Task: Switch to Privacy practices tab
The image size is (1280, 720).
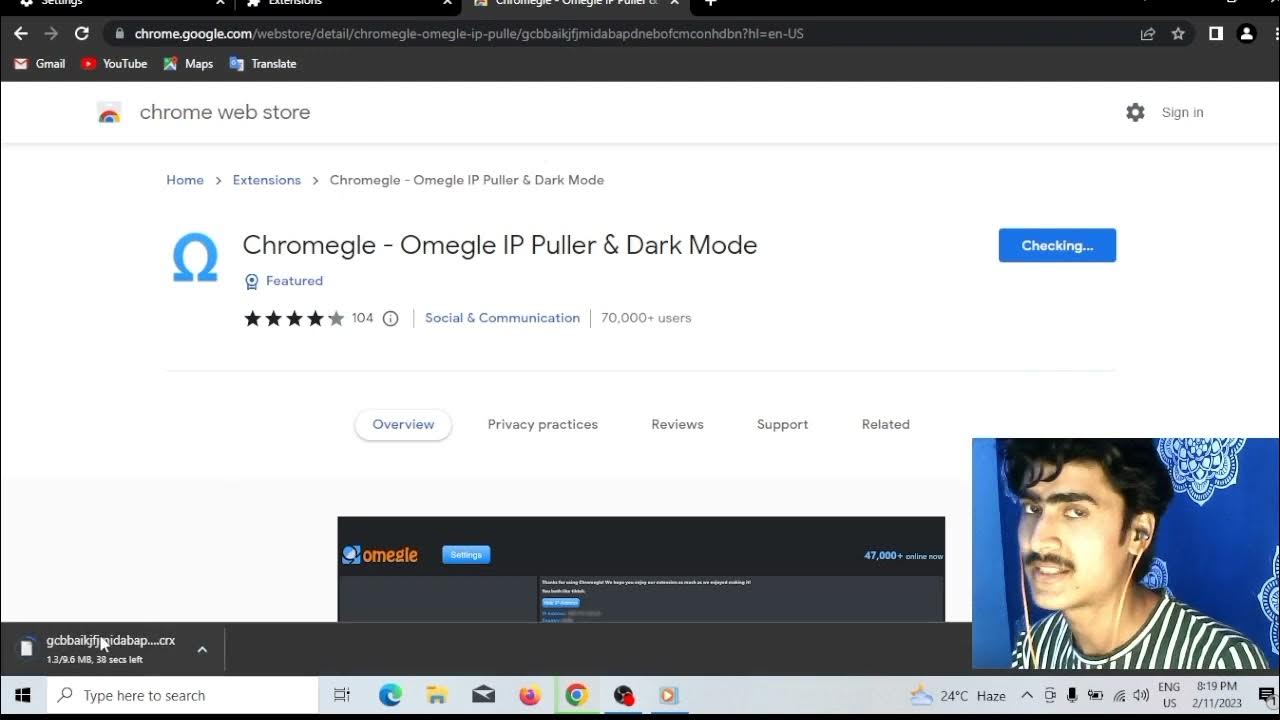Action: (543, 424)
